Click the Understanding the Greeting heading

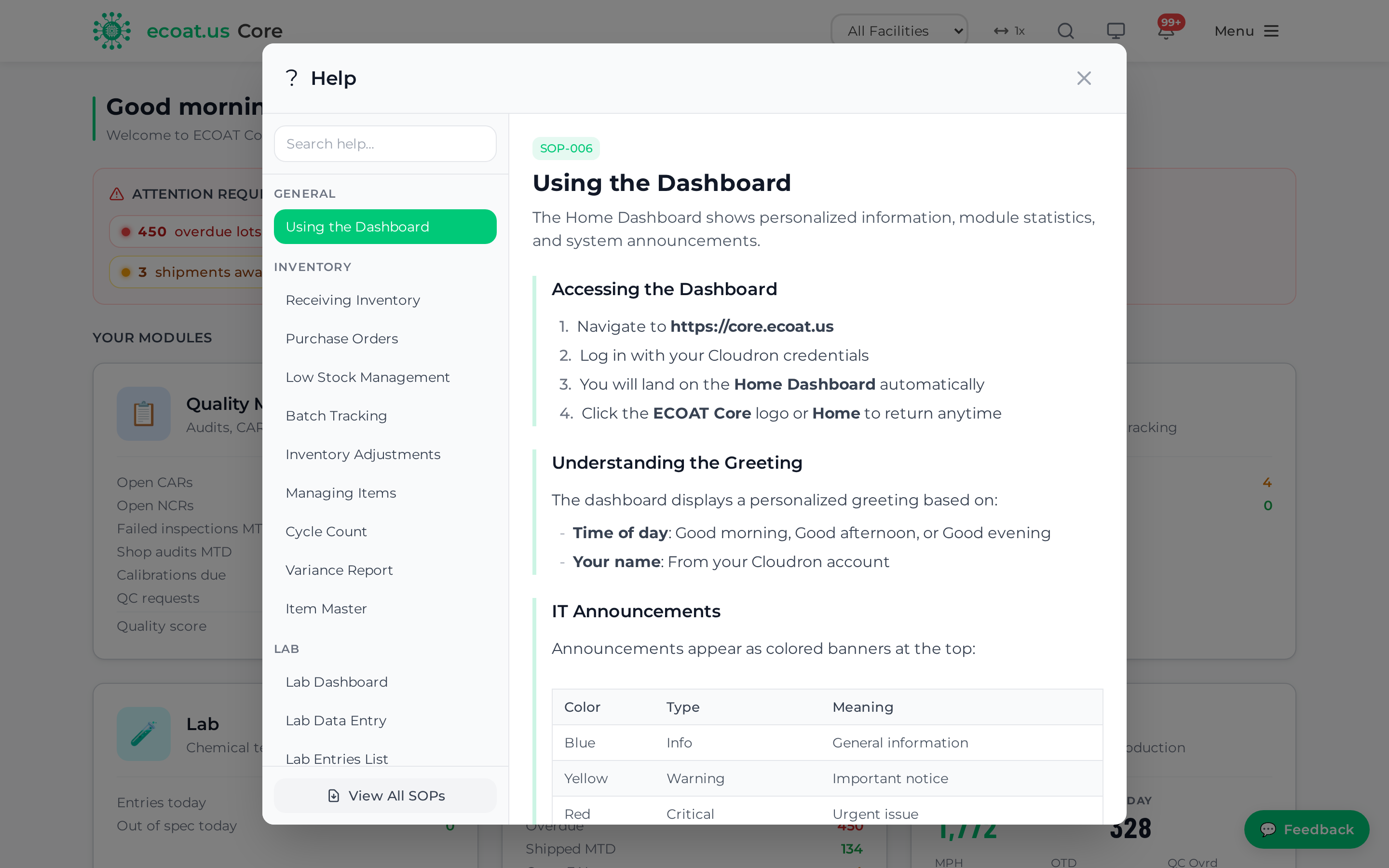click(677, 463)
